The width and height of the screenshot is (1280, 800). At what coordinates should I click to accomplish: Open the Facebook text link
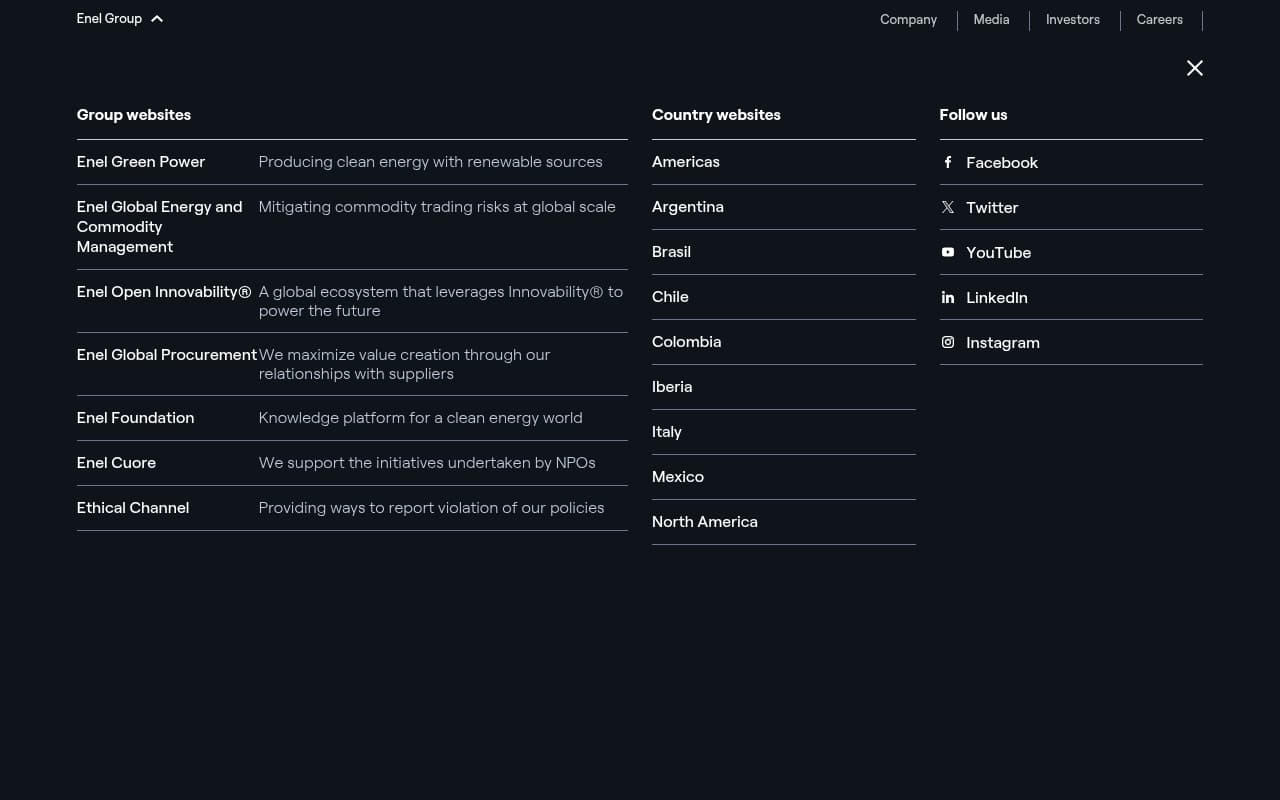(x=1002, y=163)
